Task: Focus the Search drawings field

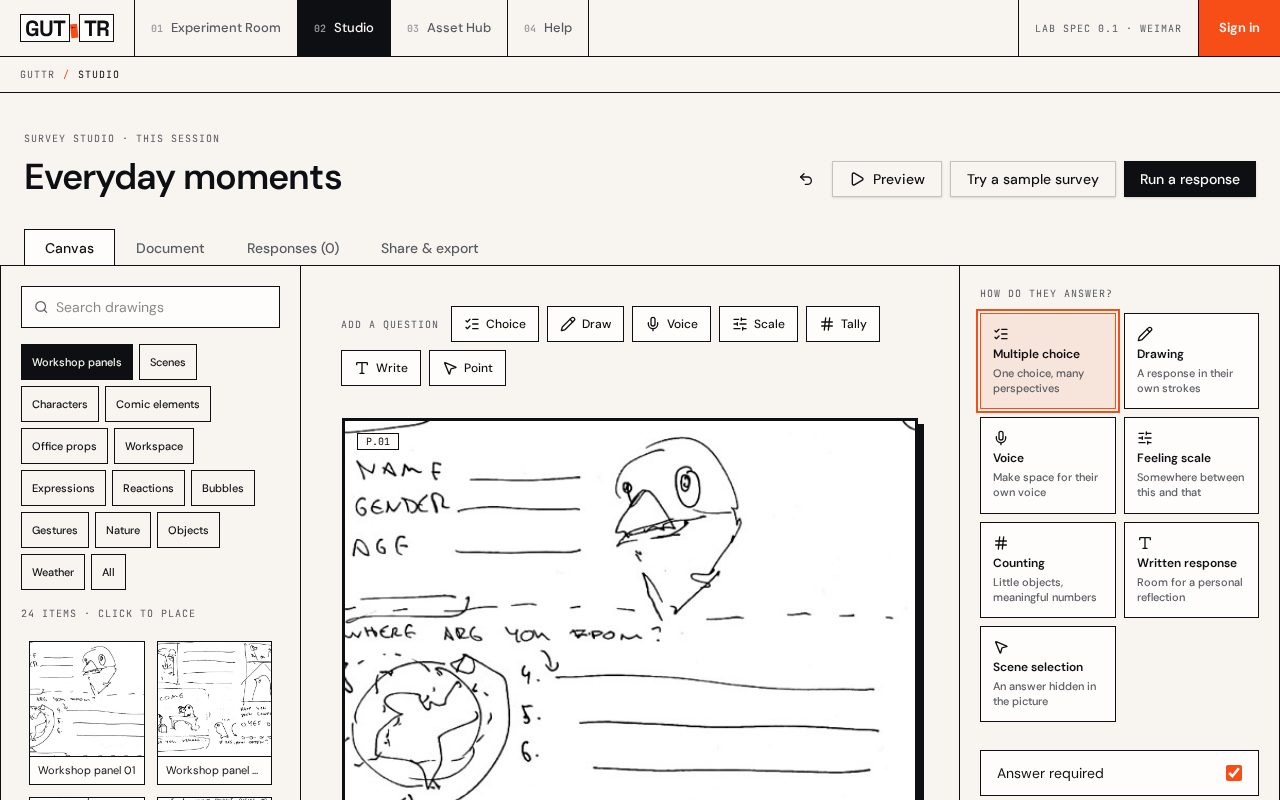Action: tap(150, 307)
